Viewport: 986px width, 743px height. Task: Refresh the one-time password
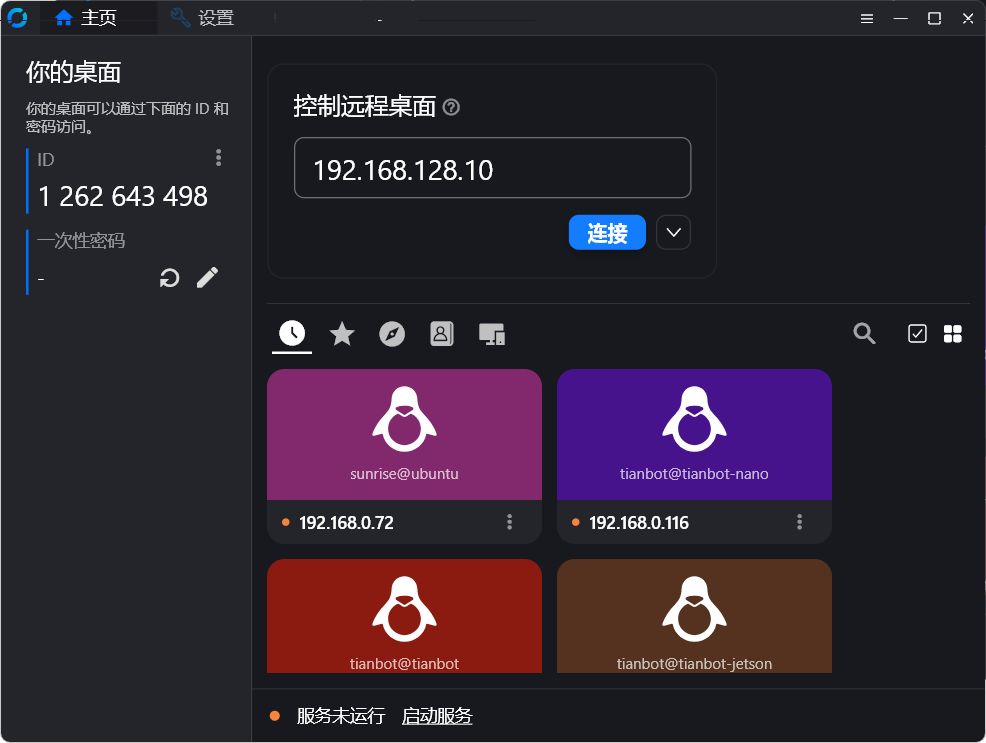(170, 278)
